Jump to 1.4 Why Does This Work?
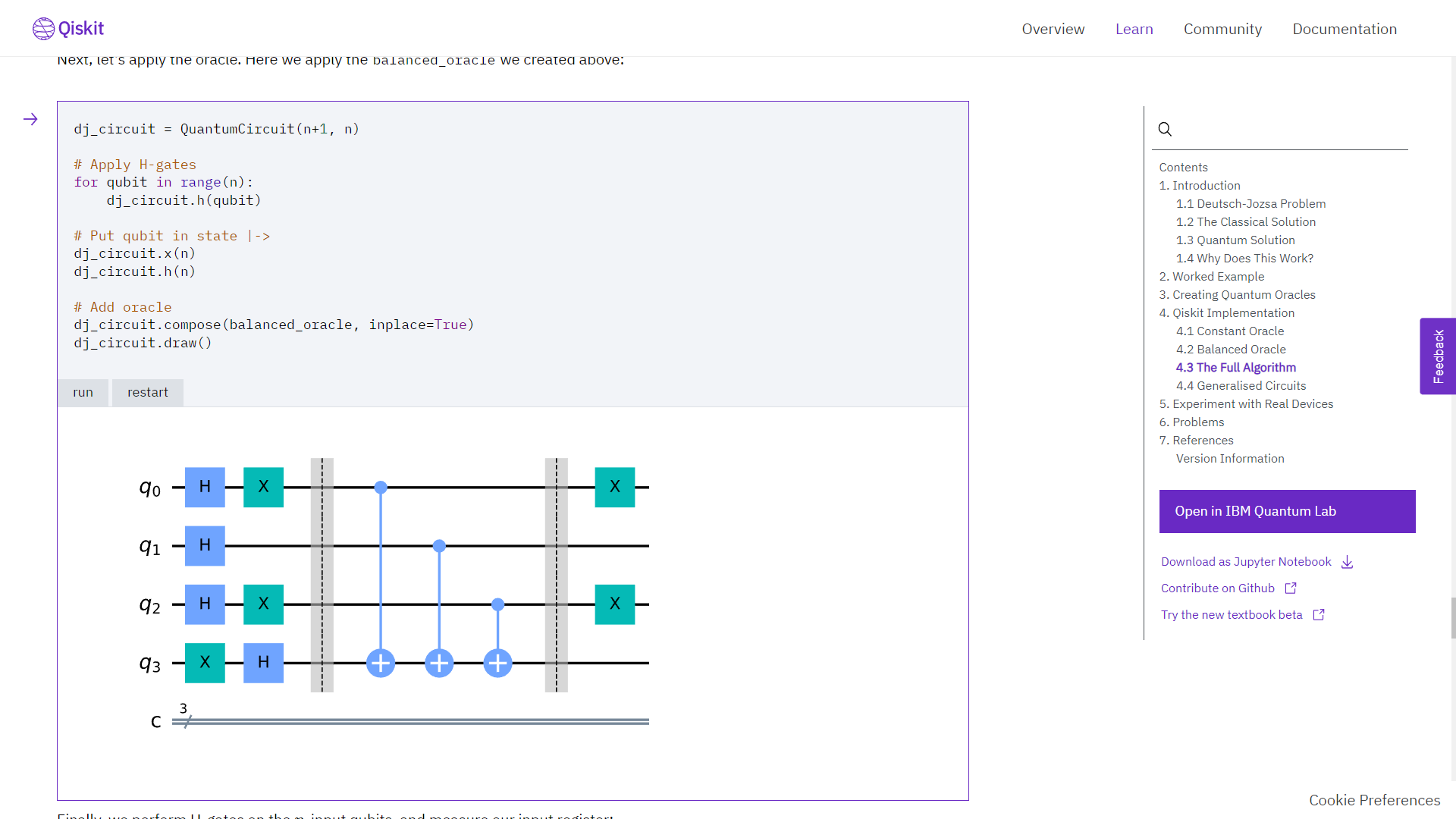Image resolution: width=1456 pixels, height=819 pixels. pyautogui.click(x=1244, y=259)
